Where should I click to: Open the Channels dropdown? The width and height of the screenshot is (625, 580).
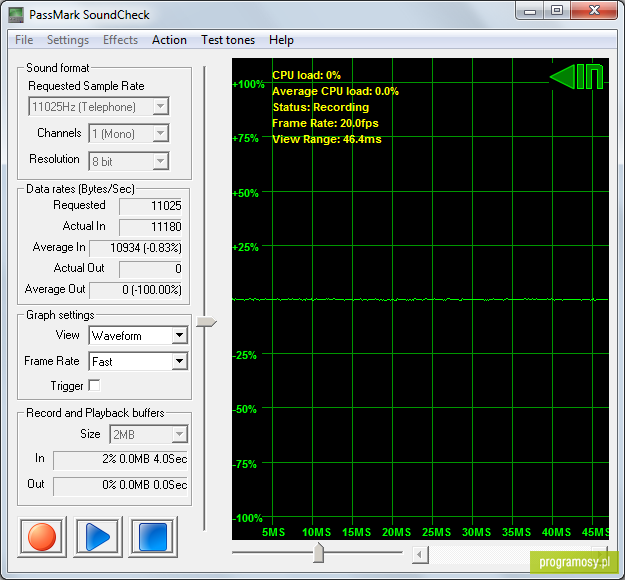[129, 134]
